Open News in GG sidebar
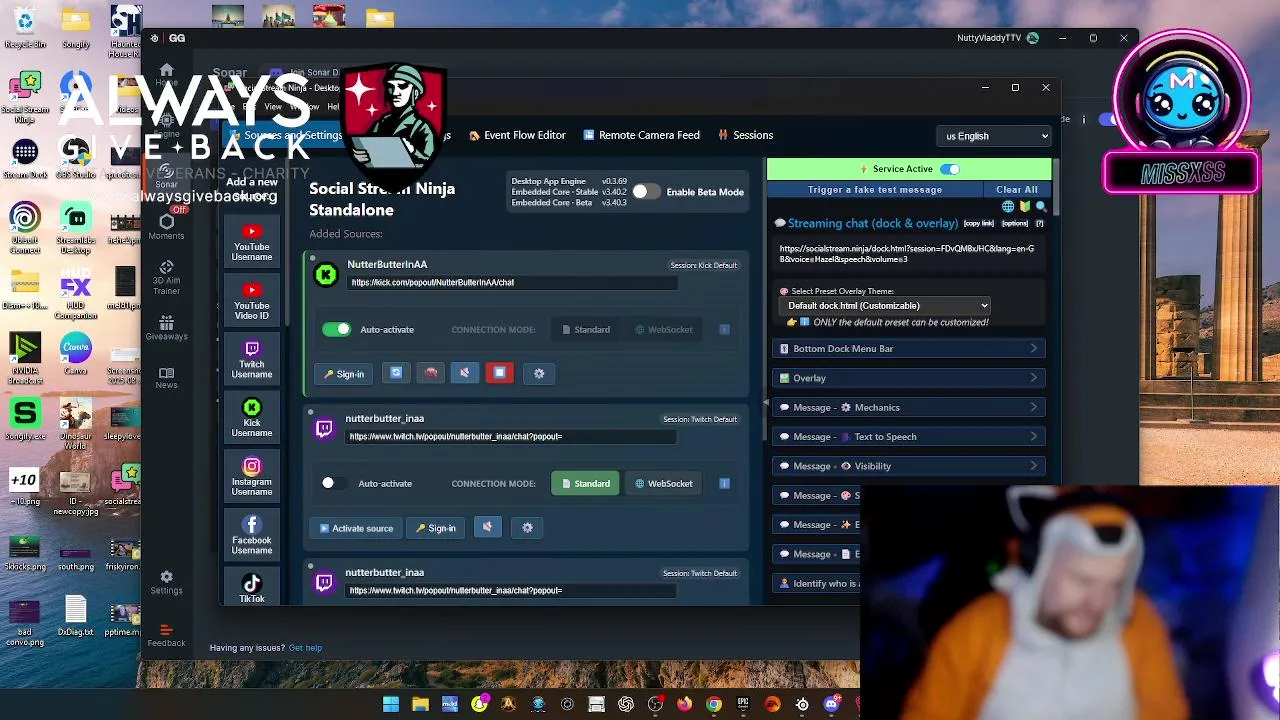Image resolution: width=1280 pixels, height=720 pixels. click(x=166, y=377)
